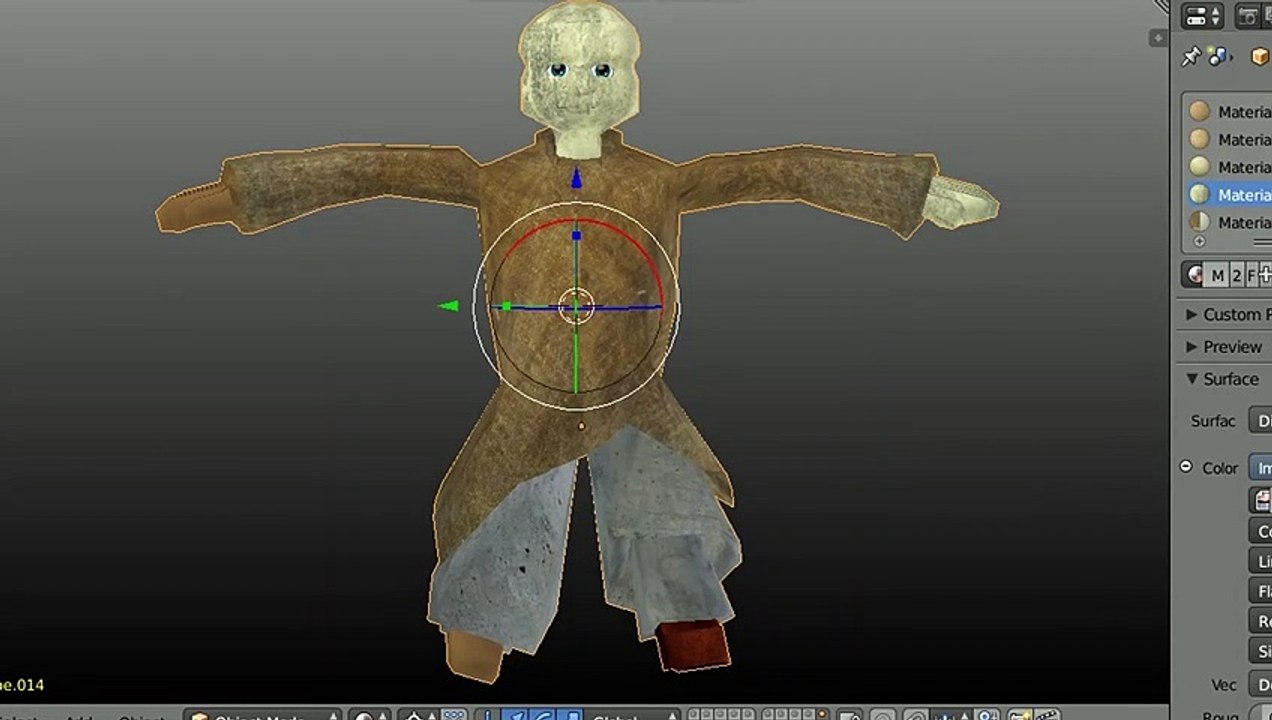Click the Surface property label
This screenshot has width=1272, height=720.
click(1213, 421)
